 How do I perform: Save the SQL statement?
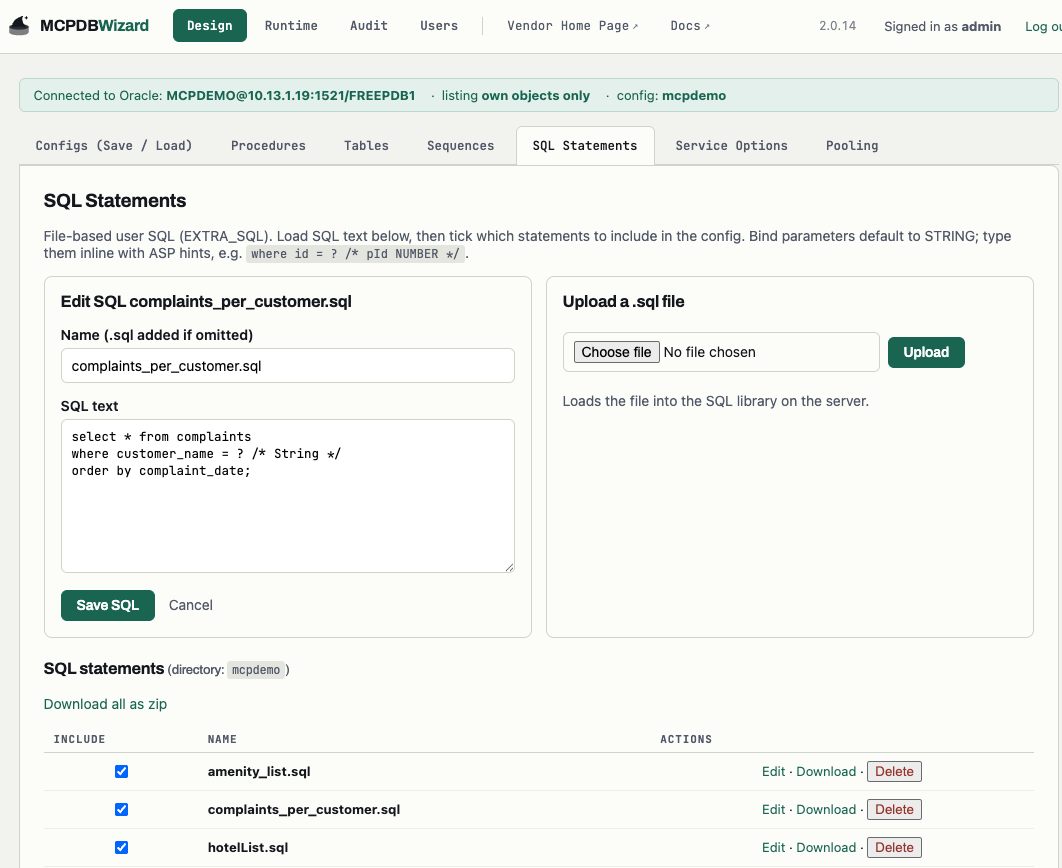[x=108, y=605]
